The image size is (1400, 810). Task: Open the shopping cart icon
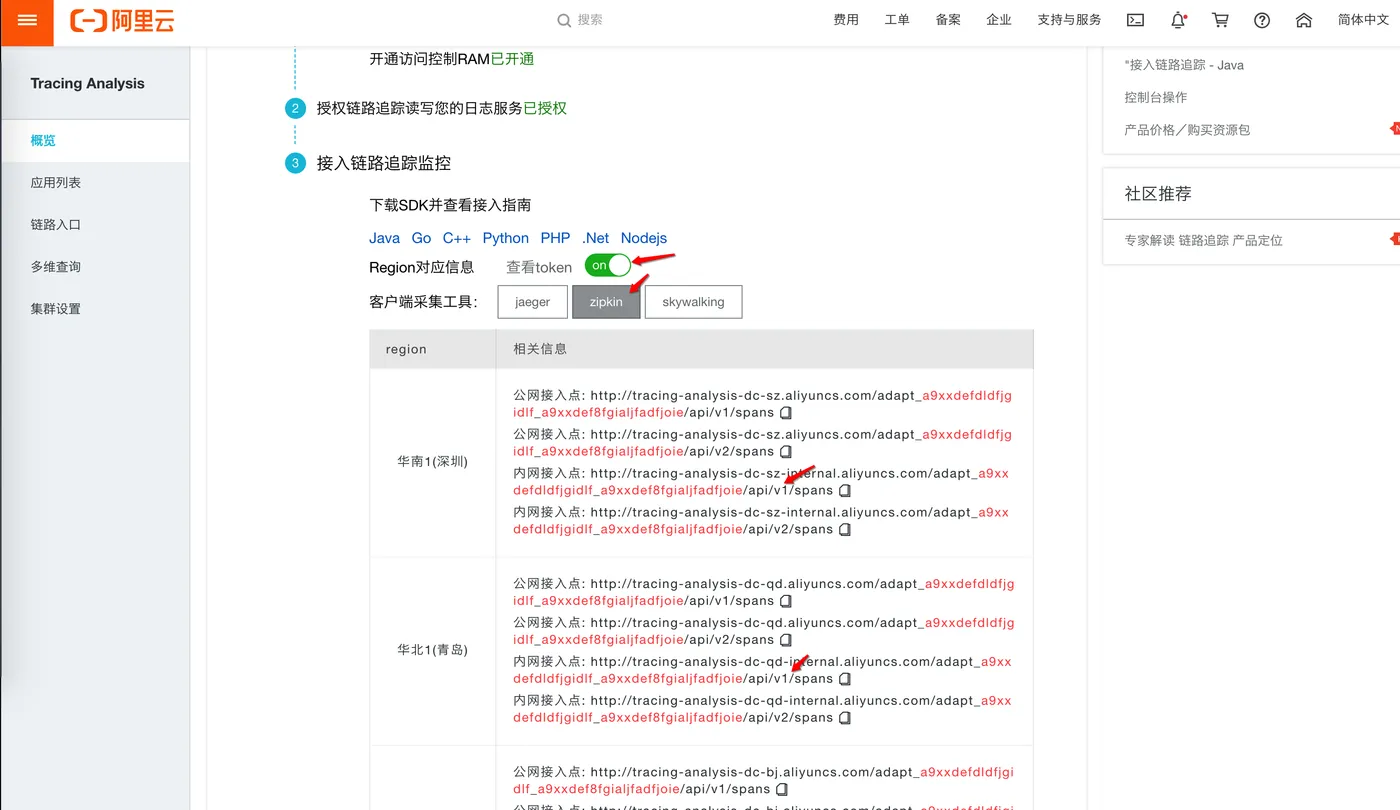click(x=1220, y=20)
